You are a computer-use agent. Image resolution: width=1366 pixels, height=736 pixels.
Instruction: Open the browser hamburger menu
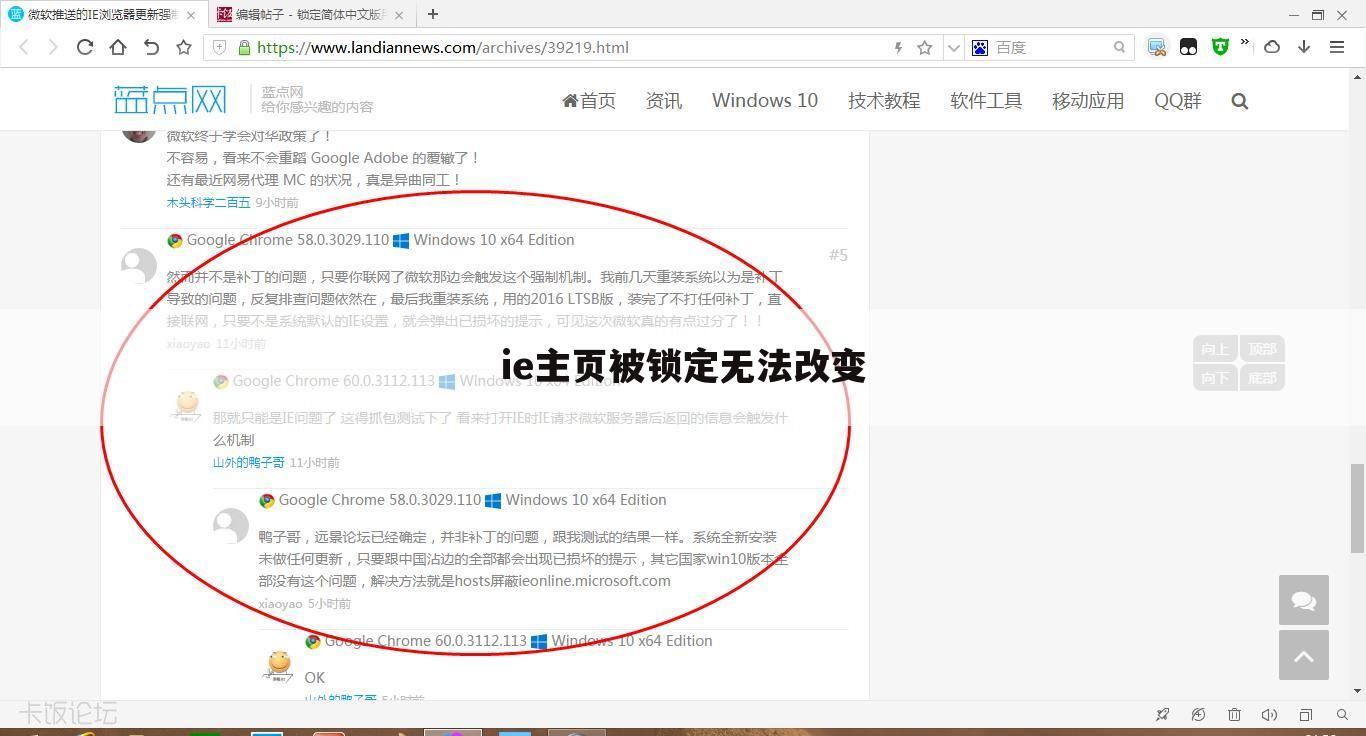pos(1337,47)
